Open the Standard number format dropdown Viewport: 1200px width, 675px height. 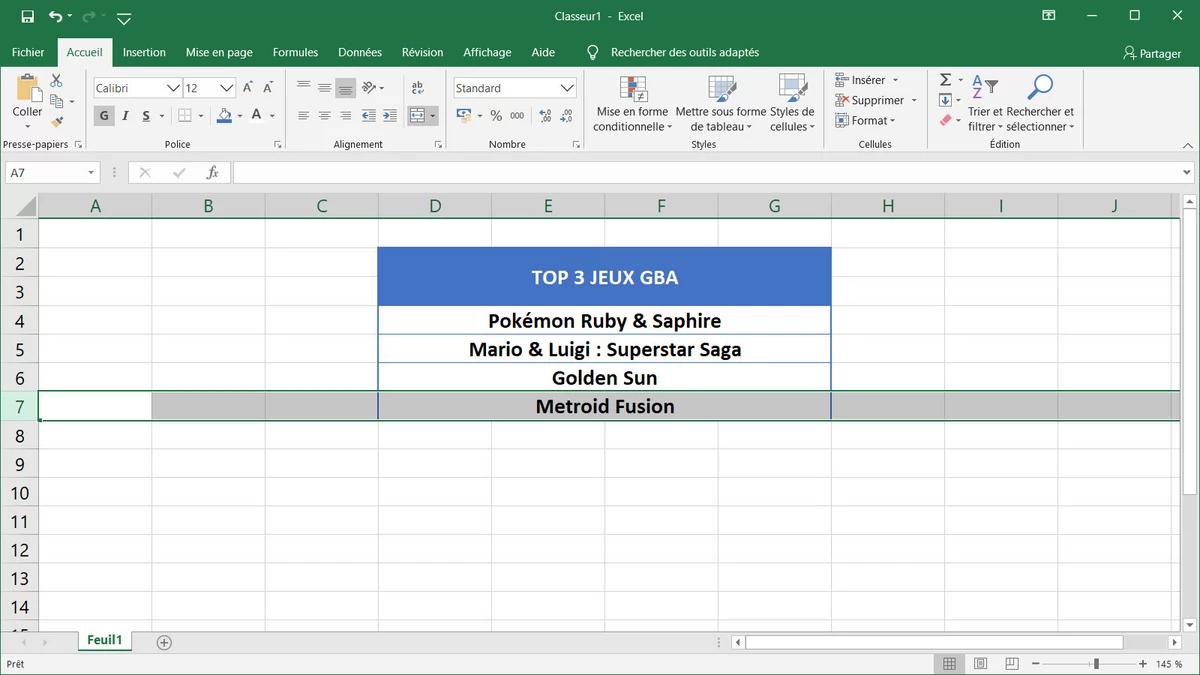tap(568, 88)
